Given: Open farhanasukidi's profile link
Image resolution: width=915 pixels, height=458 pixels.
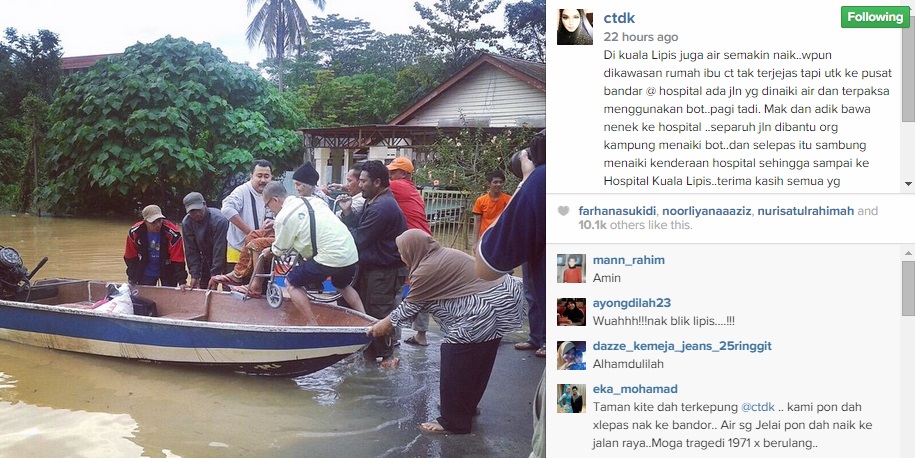Looking at the screenshot, I should point(619,211).
